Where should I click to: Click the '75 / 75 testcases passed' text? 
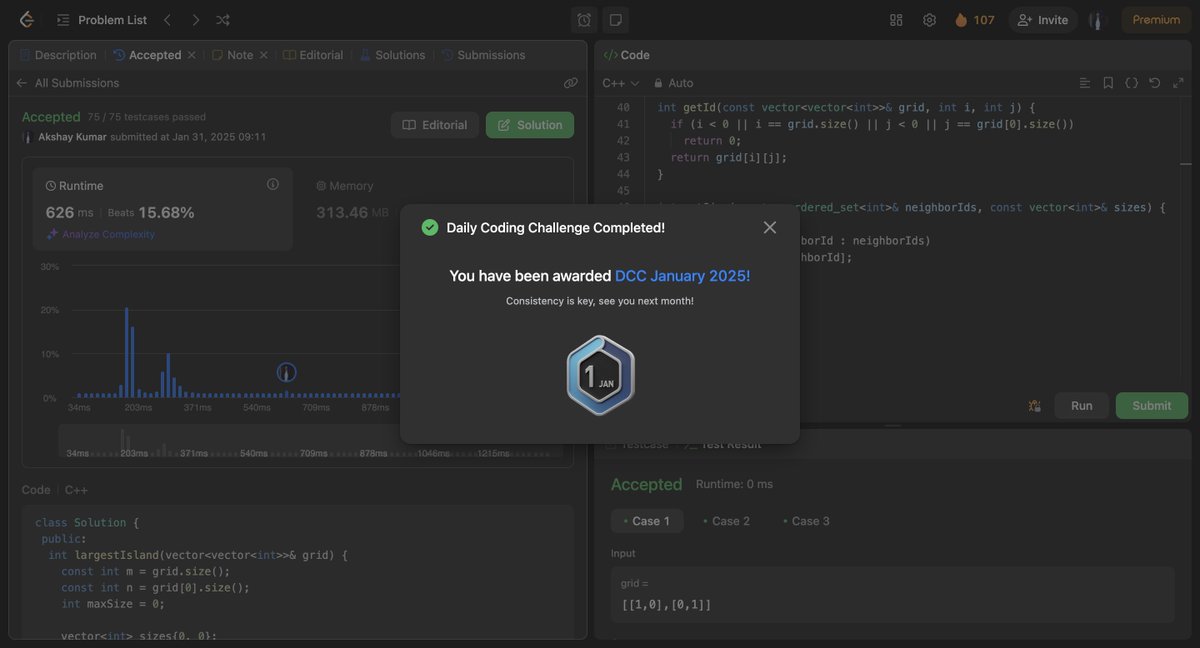click(147, 117)
